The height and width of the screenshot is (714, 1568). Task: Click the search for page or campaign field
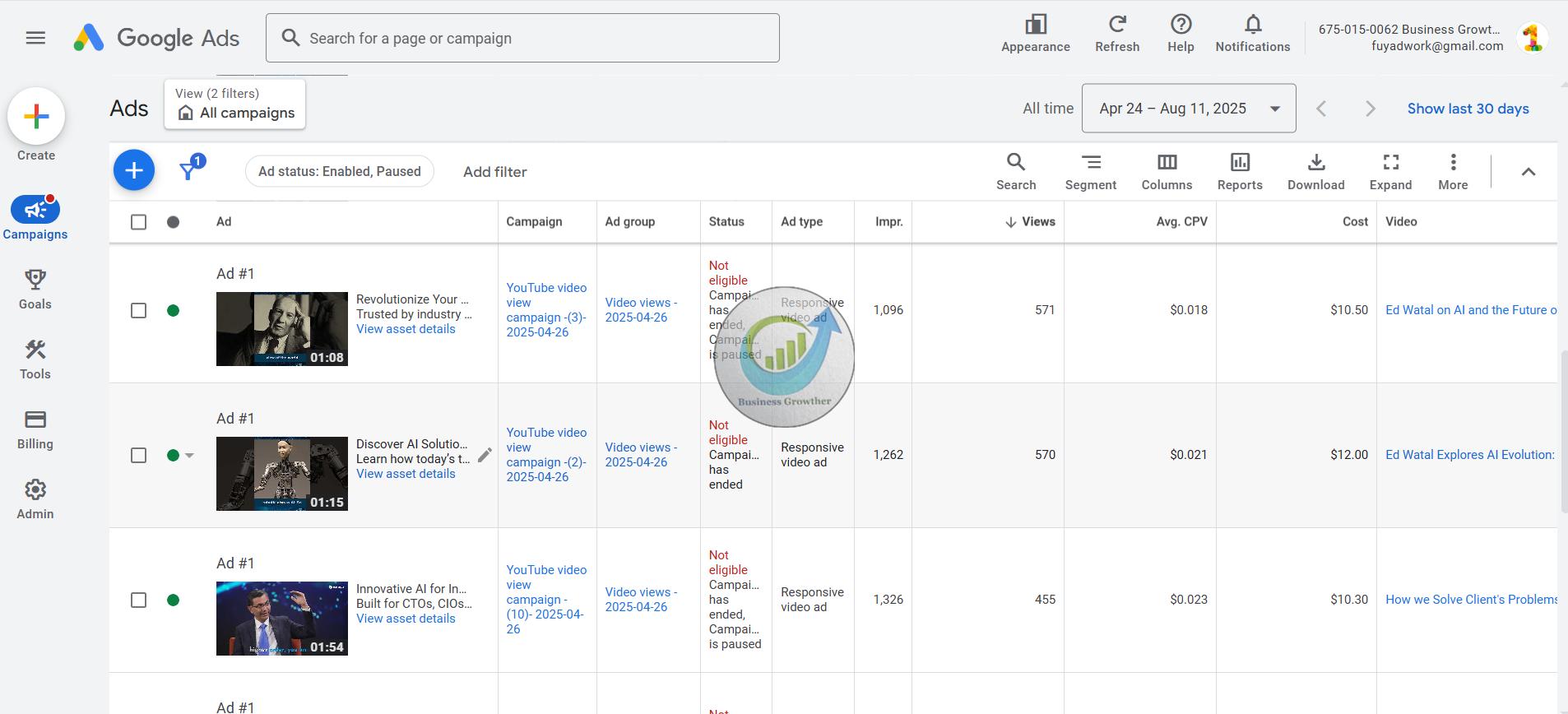pos(522,38)
